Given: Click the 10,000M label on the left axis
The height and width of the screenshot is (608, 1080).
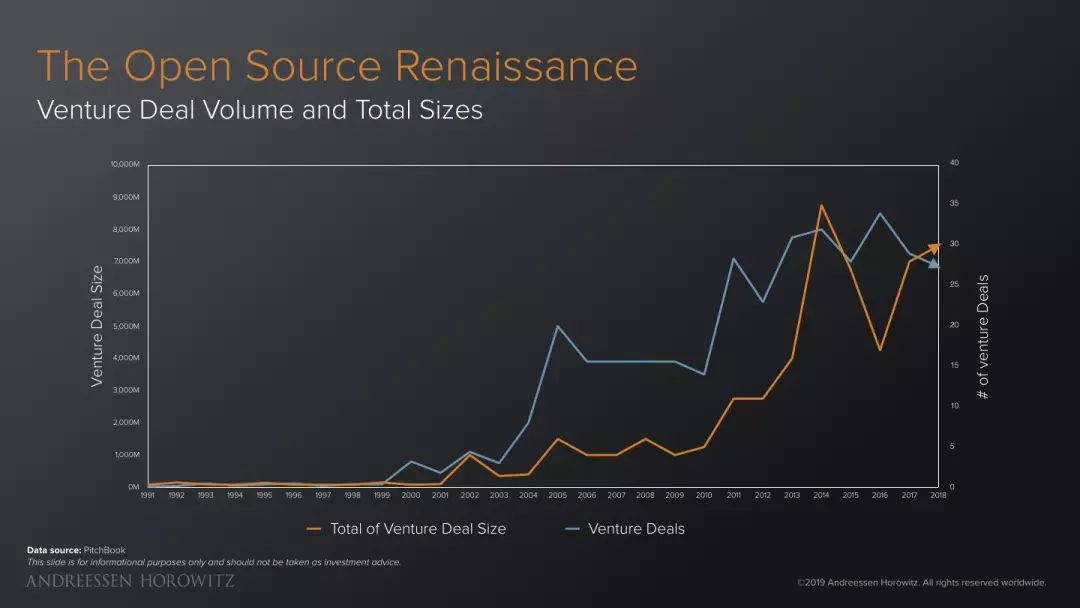Looking at the screenshot, I should pos(125,165).
